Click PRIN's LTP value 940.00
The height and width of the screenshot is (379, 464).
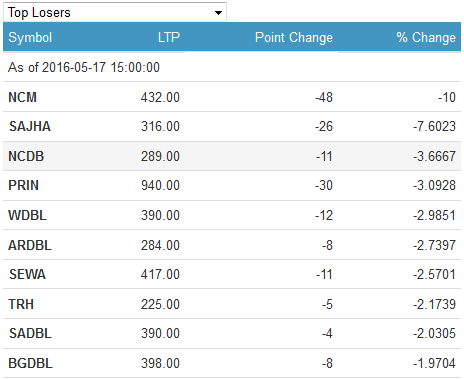[x=160, y=185]
